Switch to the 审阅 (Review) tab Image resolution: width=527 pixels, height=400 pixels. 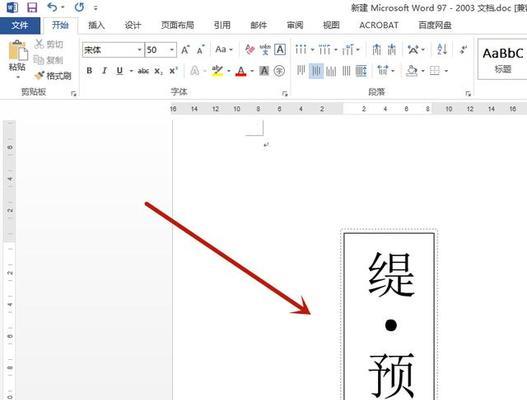click(x=295, y=25)
